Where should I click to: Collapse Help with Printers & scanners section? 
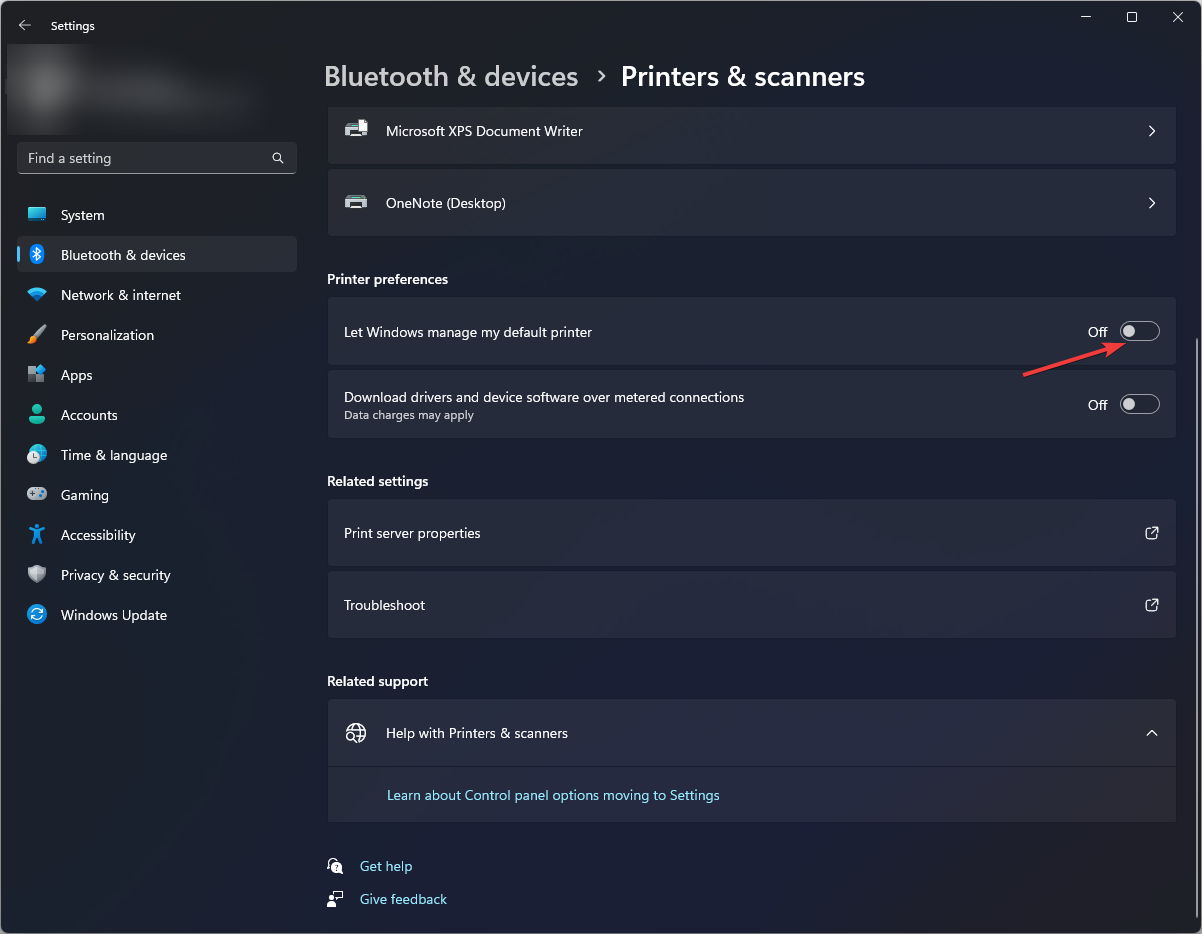point(1152,733)
